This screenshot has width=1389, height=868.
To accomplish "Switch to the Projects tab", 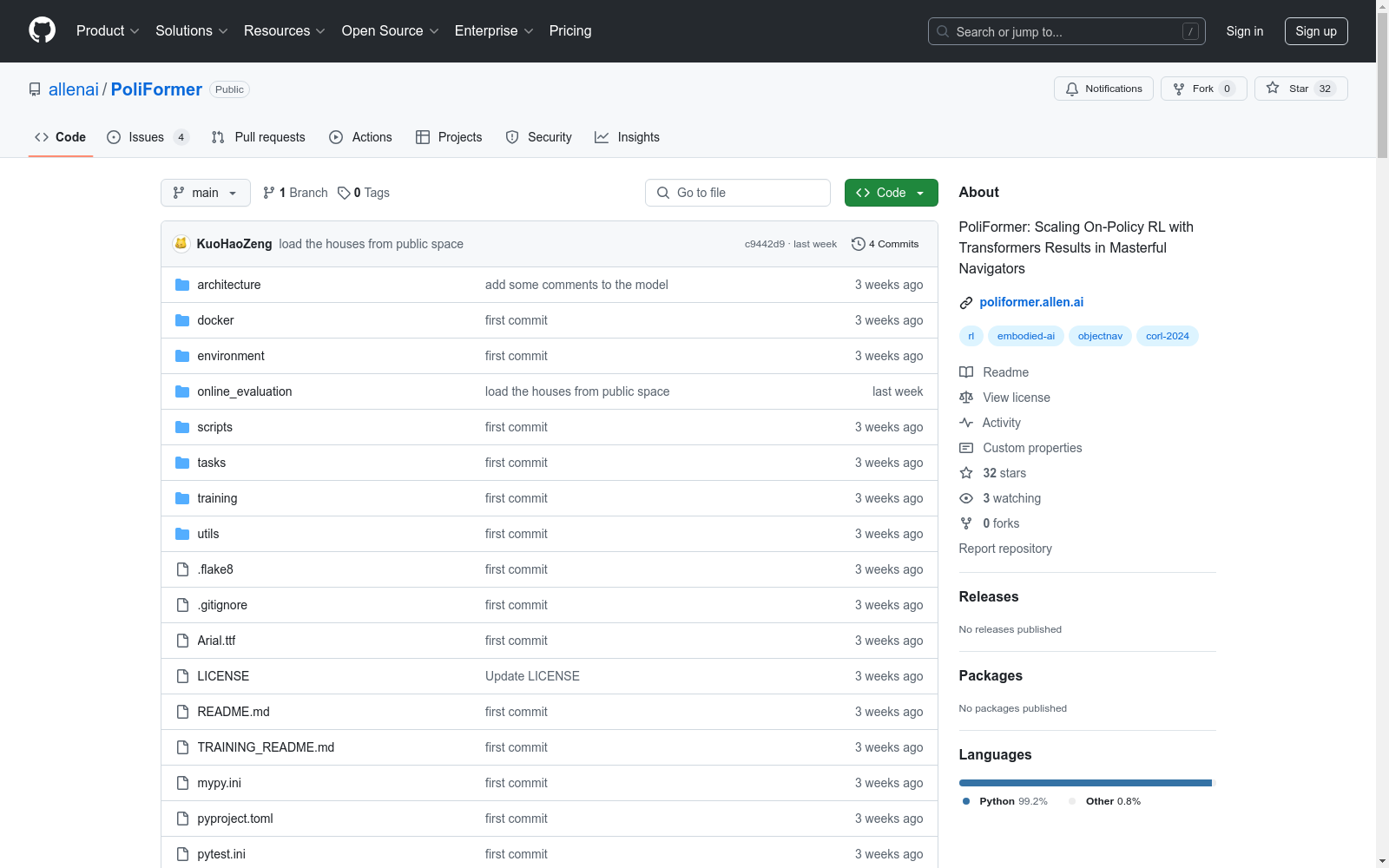I will point(449,137).
